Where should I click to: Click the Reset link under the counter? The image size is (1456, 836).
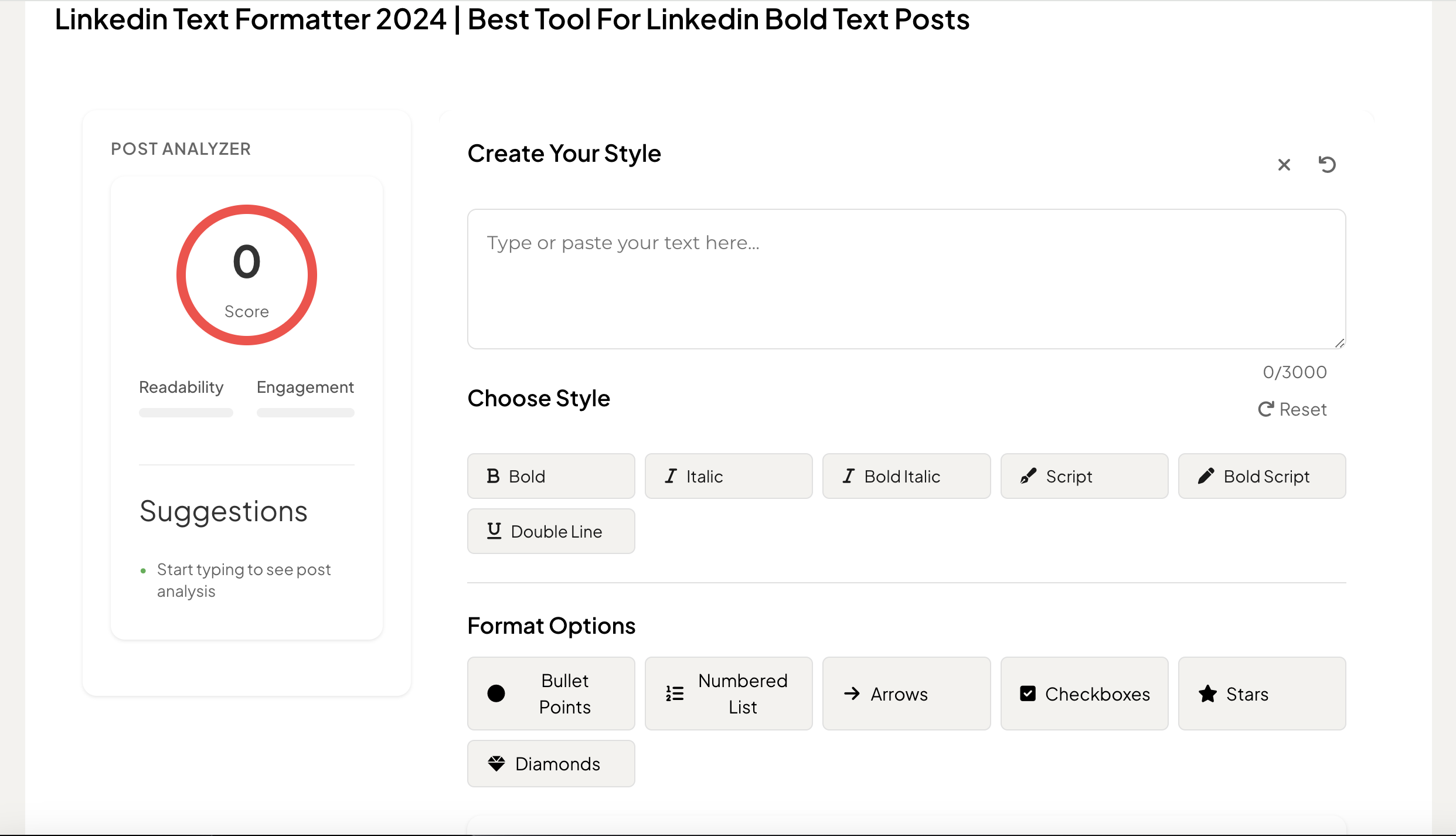click(1292, 409)
